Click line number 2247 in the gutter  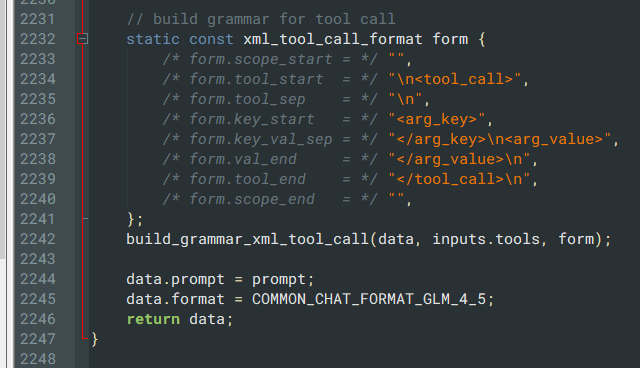(x=38, y=339)
